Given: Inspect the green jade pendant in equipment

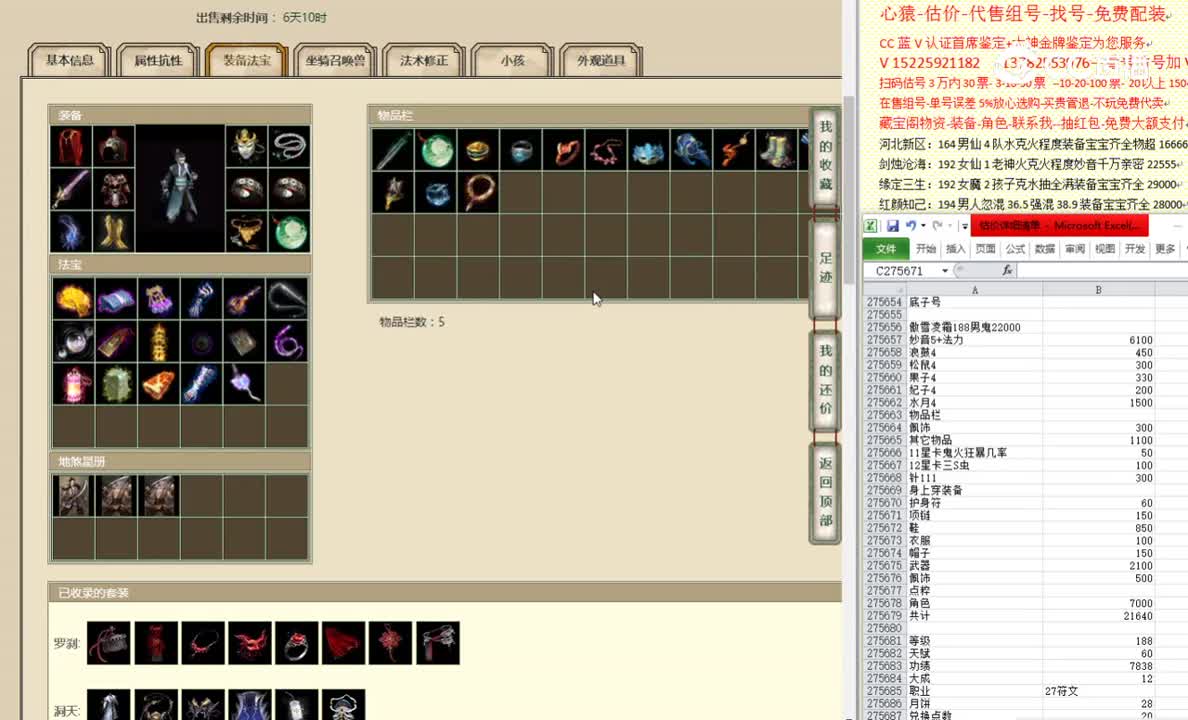Looking at the screenshot, I should 289,231.
